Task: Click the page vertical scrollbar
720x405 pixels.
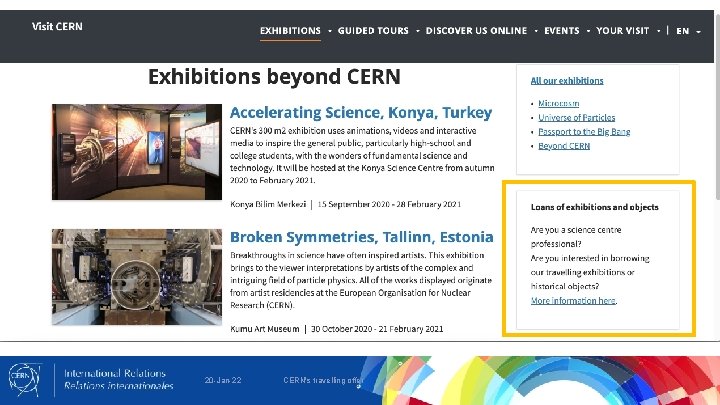Action: coord(717,106)
